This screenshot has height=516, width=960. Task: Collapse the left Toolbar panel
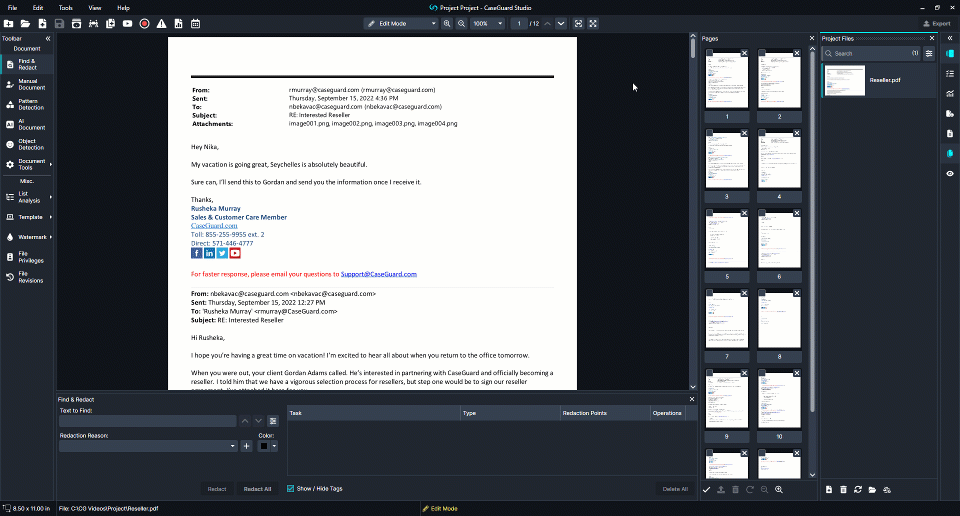(x=48, y=39)
